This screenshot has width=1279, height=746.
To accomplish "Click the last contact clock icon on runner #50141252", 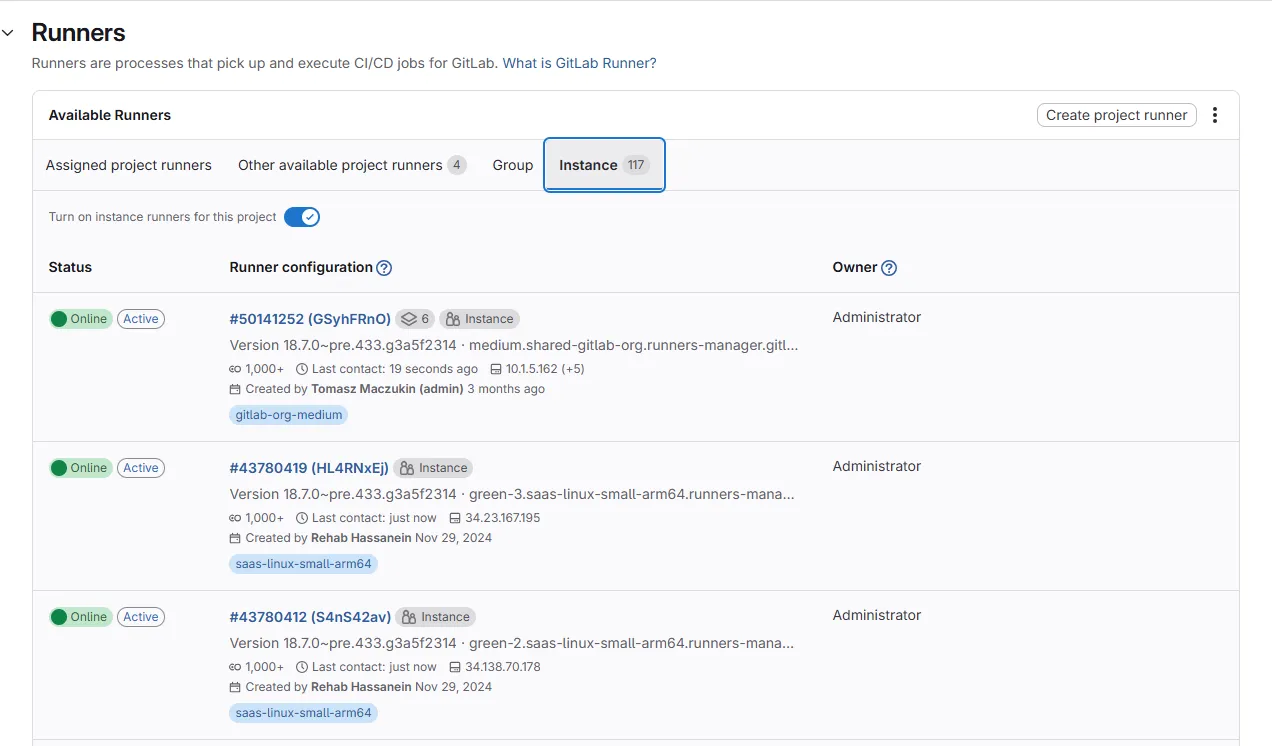I will 302,368.
